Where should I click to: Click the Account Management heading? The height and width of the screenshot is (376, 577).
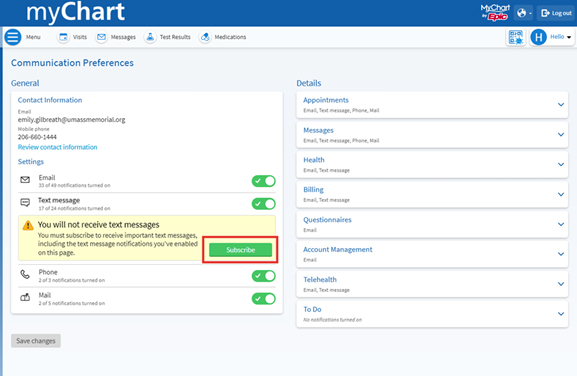[338, 249]
